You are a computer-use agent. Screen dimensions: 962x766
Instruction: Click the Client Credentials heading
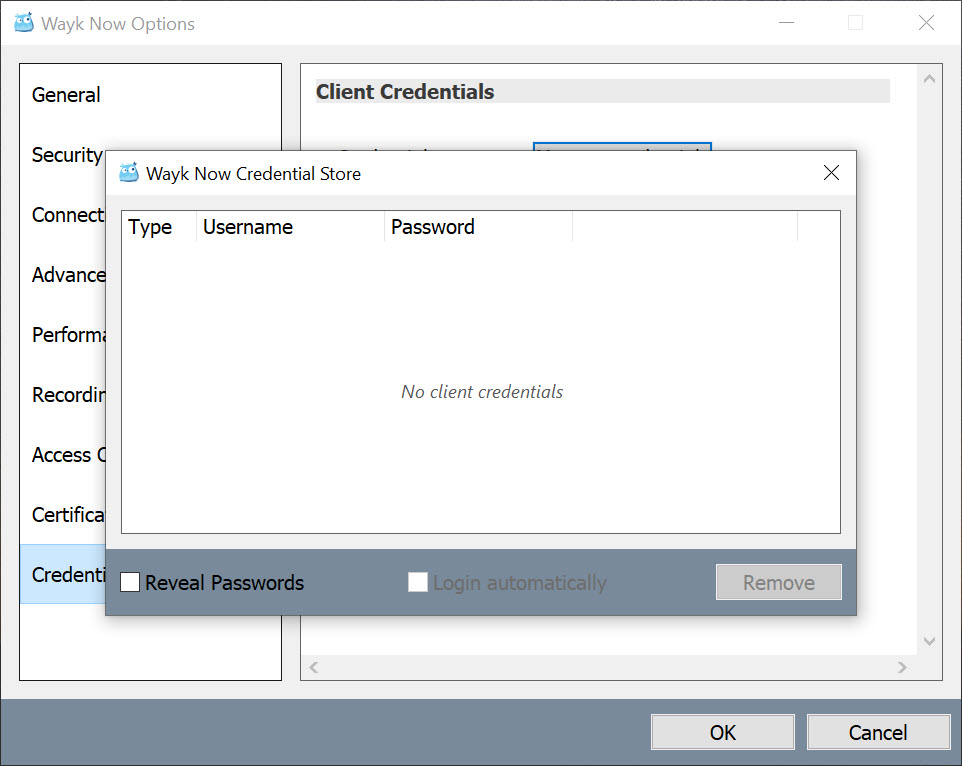coord(405,91)
